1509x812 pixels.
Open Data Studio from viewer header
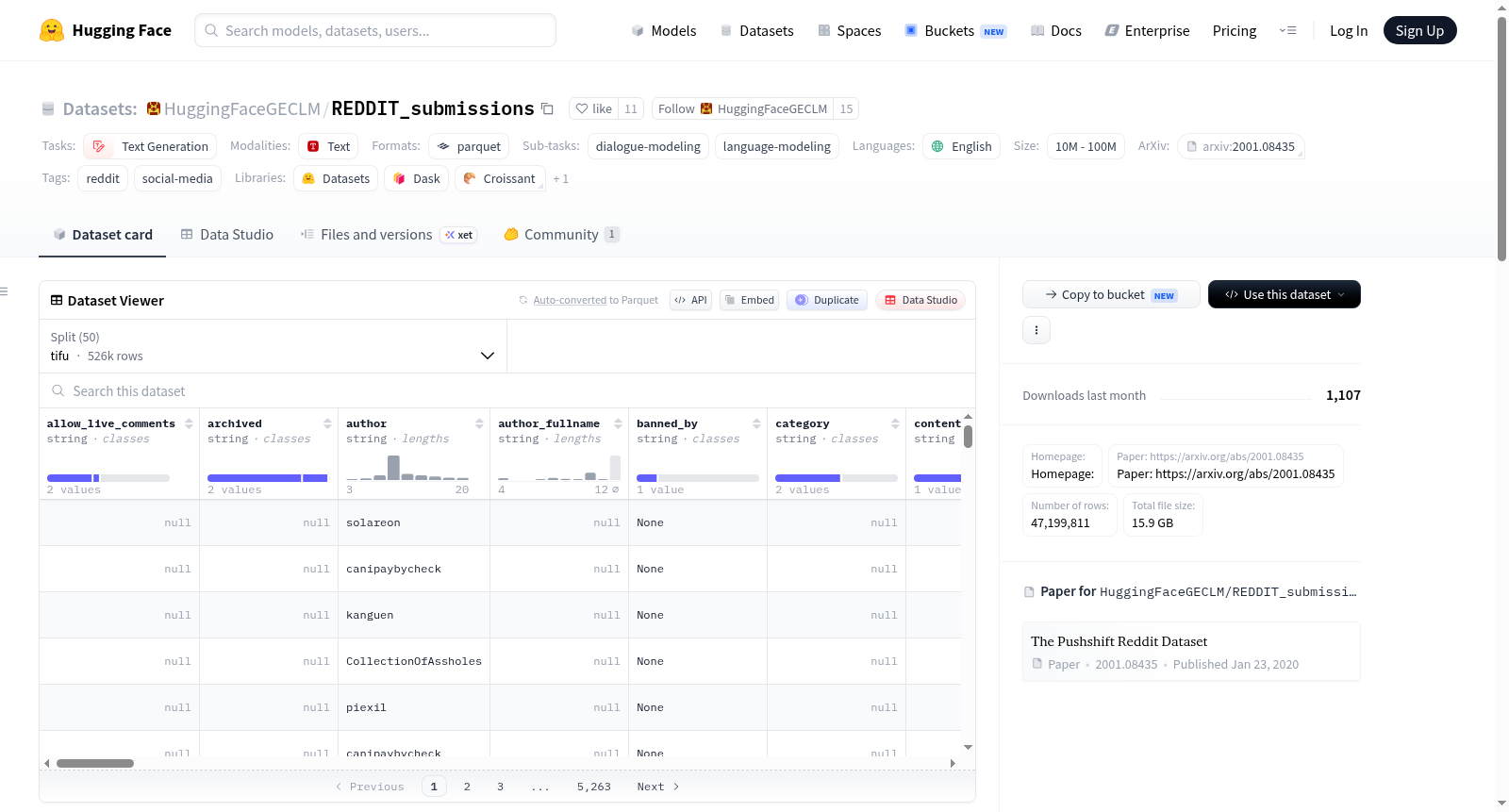pos(920,300)
